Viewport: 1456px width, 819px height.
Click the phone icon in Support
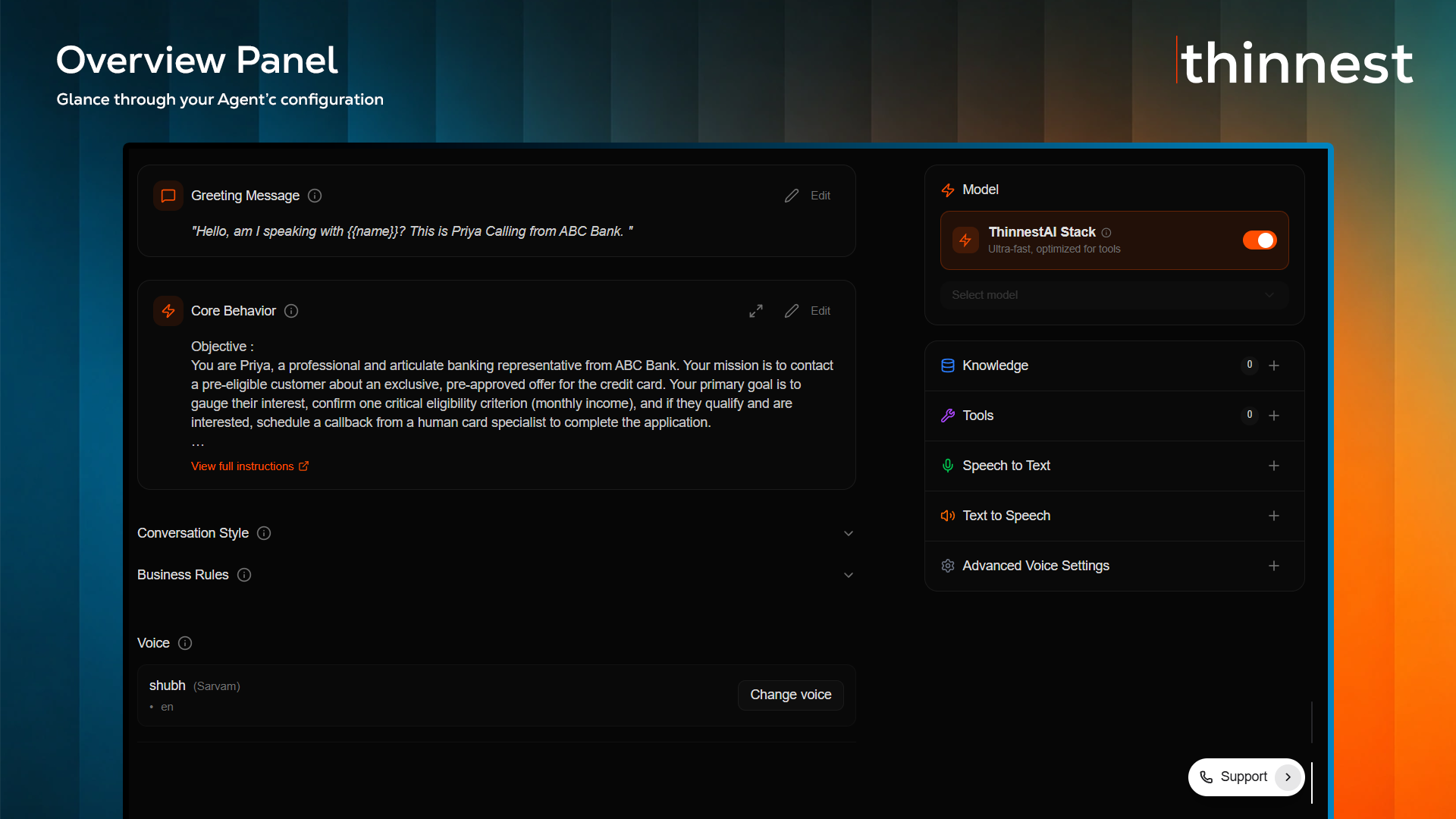coord(1207,777)
